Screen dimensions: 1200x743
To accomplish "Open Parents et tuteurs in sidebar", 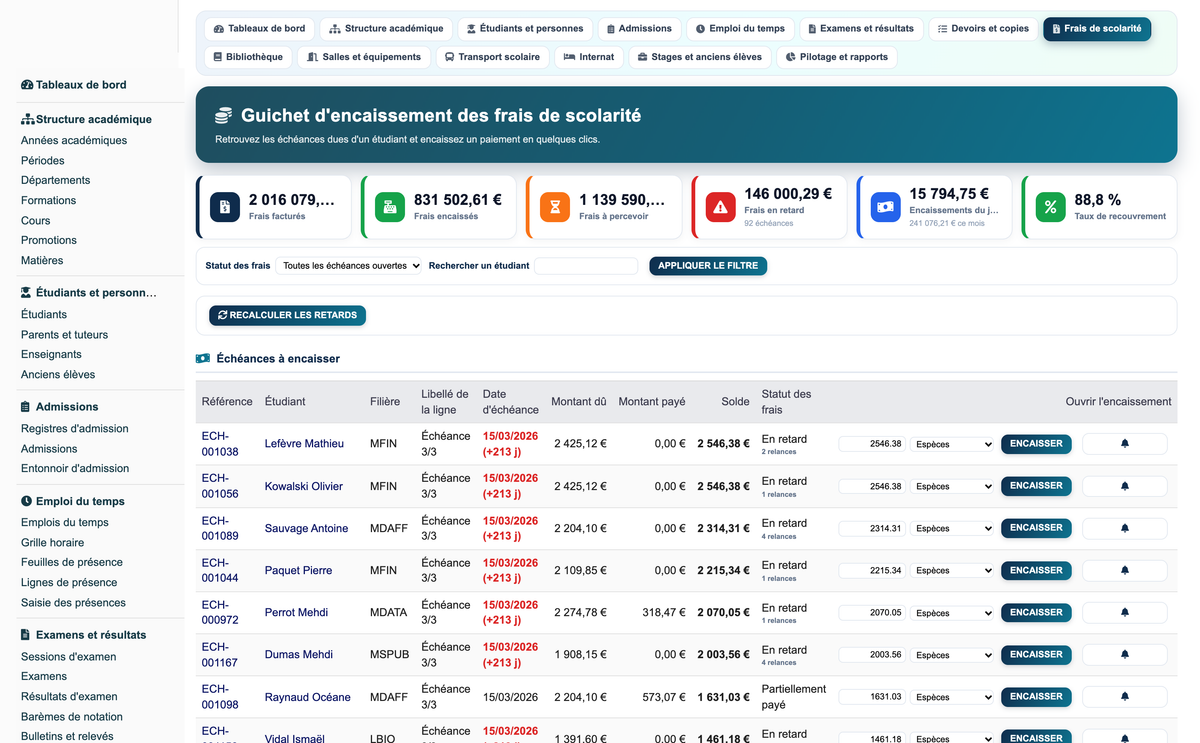I will pyautogui.click(x=64, y=334).
